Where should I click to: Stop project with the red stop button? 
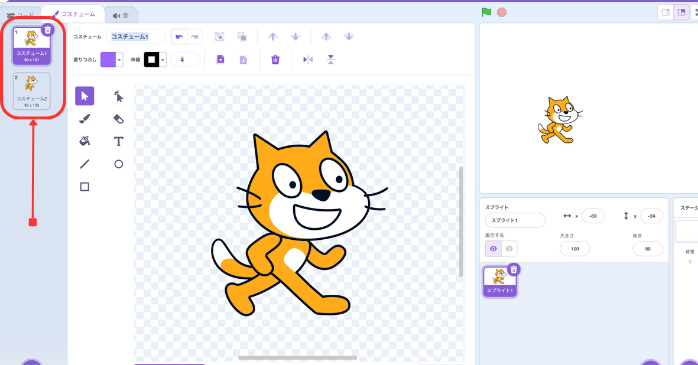[502, 12]
